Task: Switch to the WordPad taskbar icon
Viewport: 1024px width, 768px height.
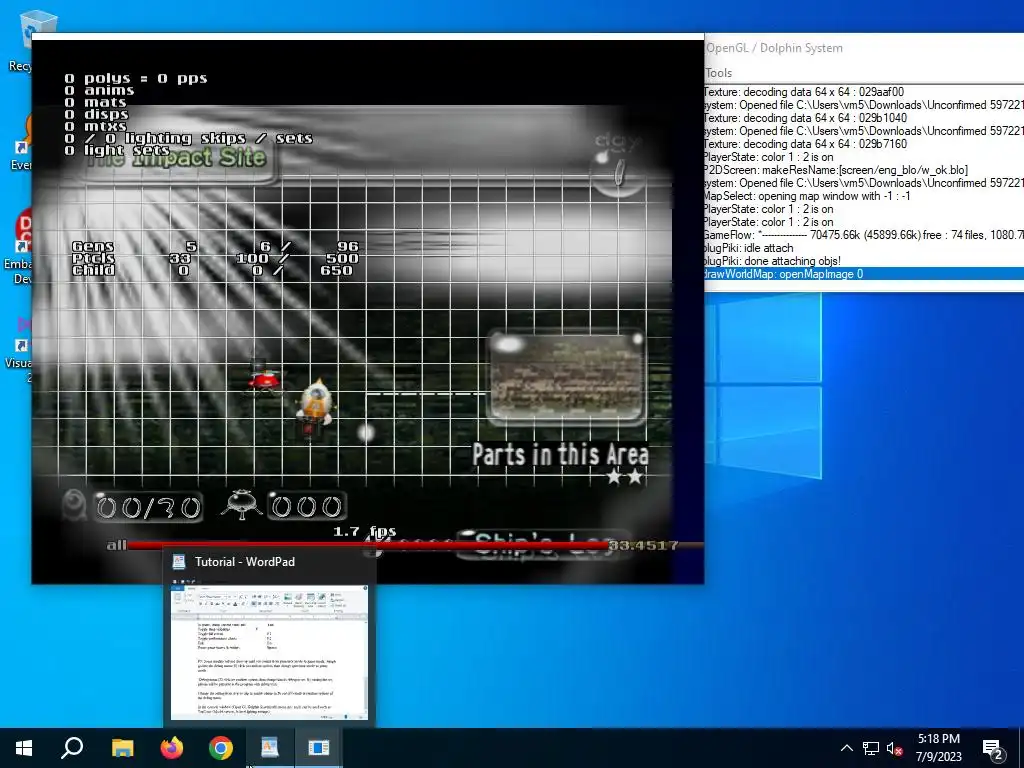Action: click(x=270, y=748)
